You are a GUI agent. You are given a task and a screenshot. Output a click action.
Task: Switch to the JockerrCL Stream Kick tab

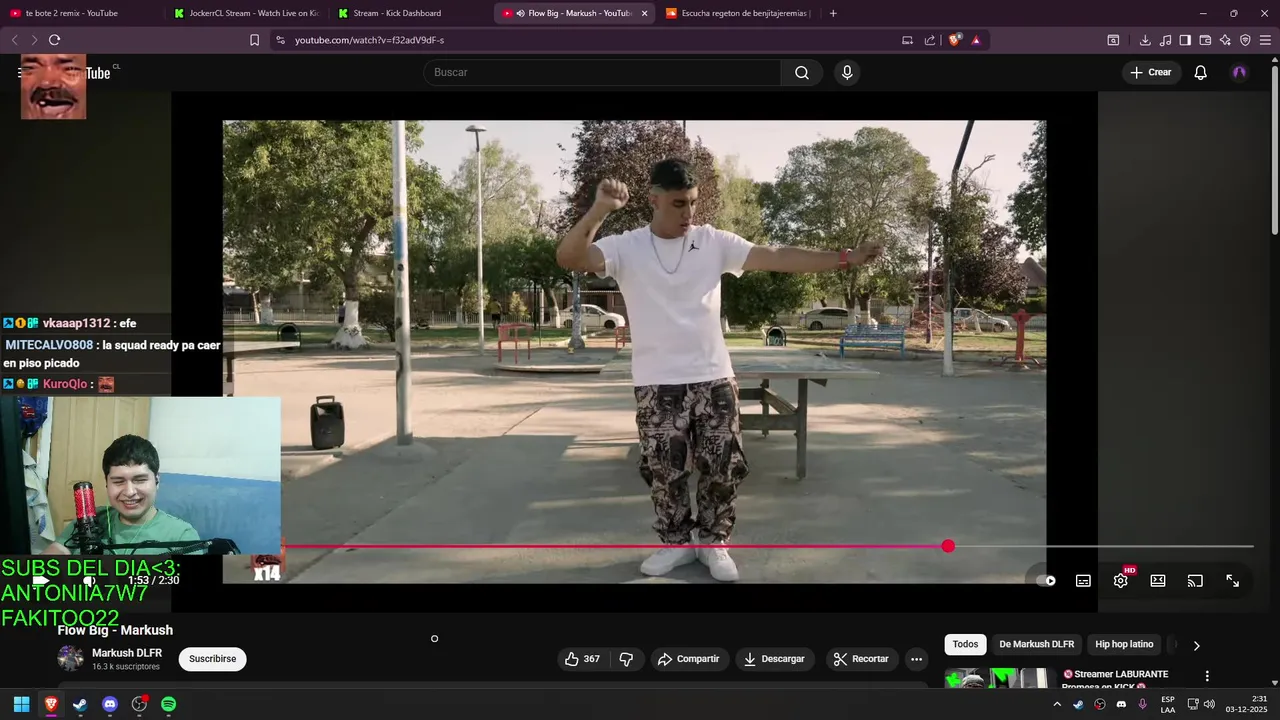point(245,13)
